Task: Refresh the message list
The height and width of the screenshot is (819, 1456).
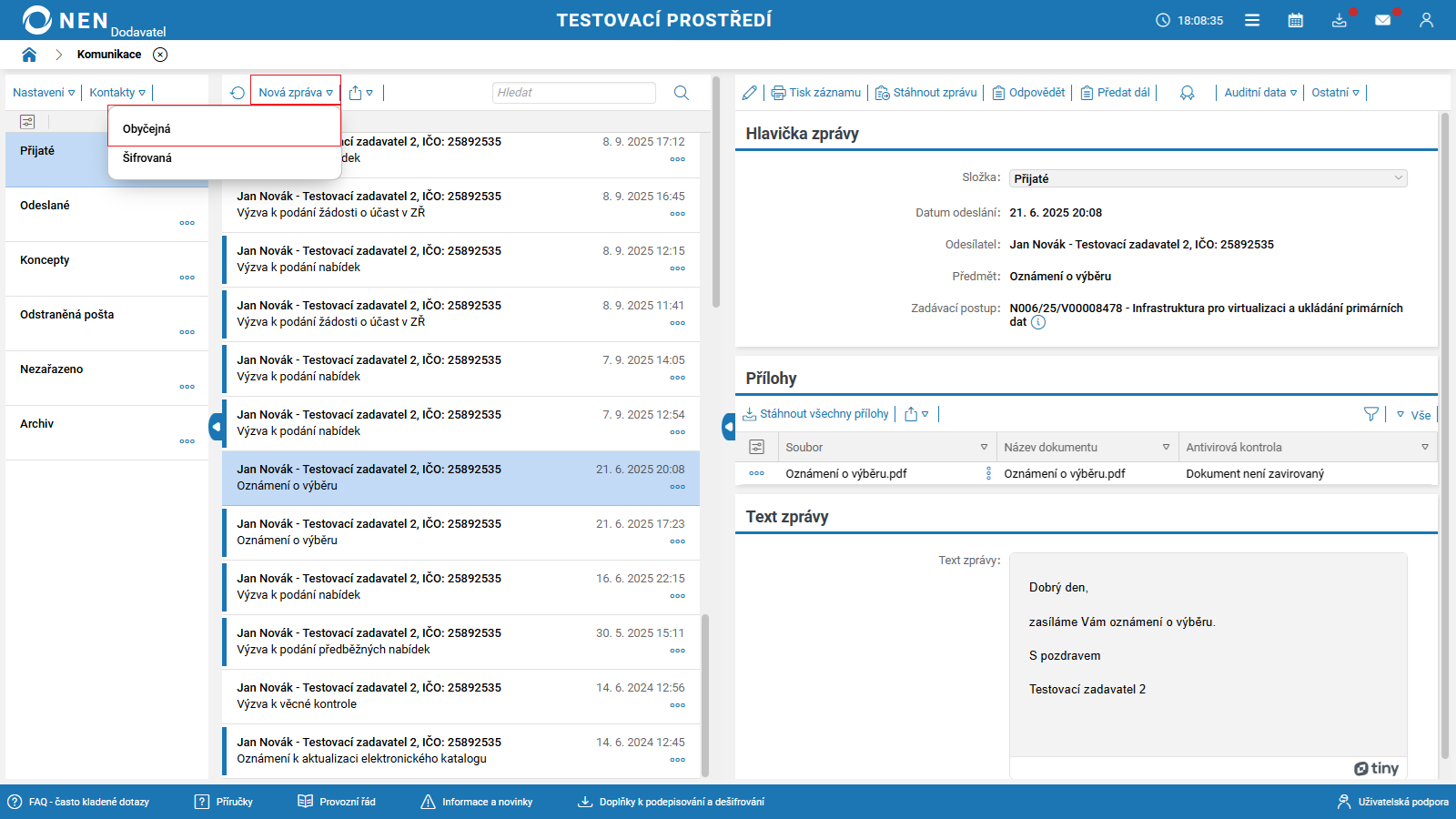Action: (x=238, y=93)
